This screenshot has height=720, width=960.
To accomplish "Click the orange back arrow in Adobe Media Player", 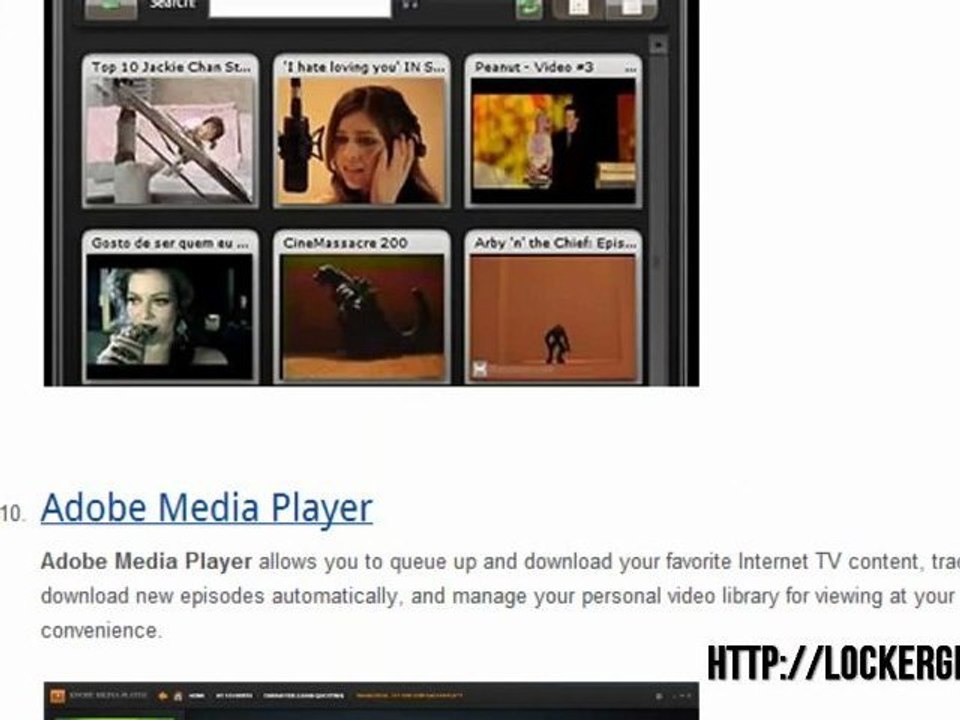I will (163, 696).
